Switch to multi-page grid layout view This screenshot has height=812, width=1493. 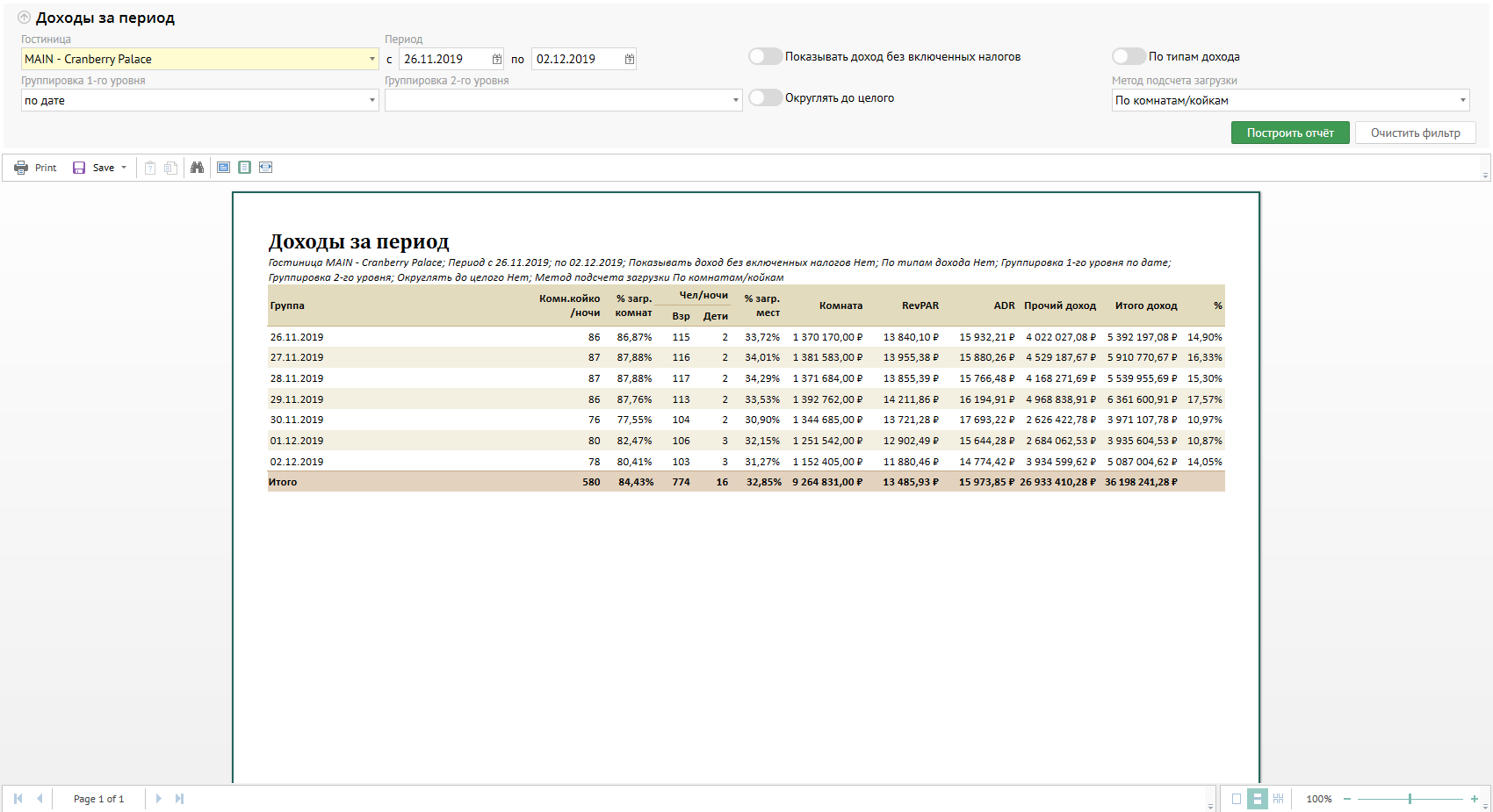pyautogui.click(x=1278, y=799)
